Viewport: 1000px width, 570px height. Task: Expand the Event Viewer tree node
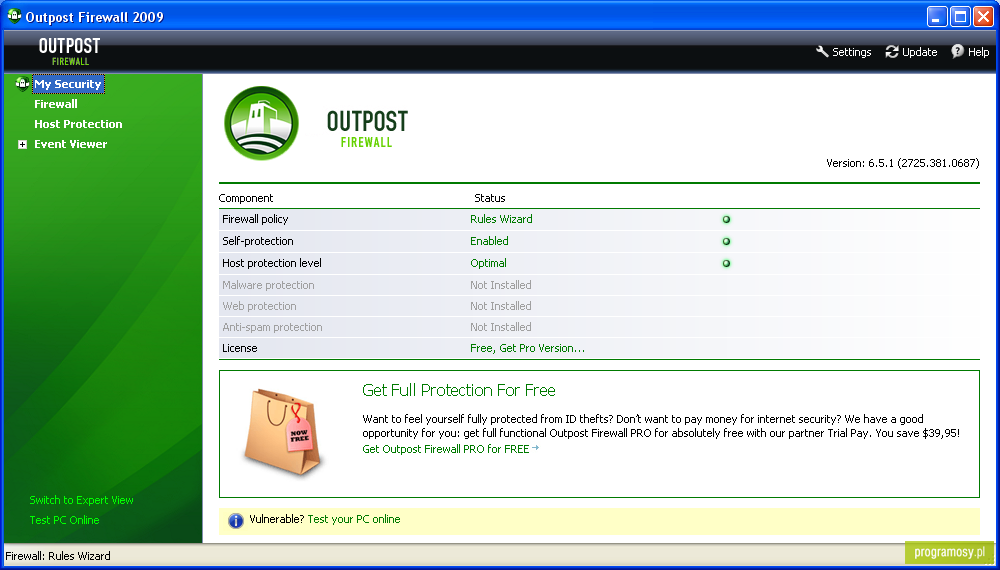tap(22, 145)
